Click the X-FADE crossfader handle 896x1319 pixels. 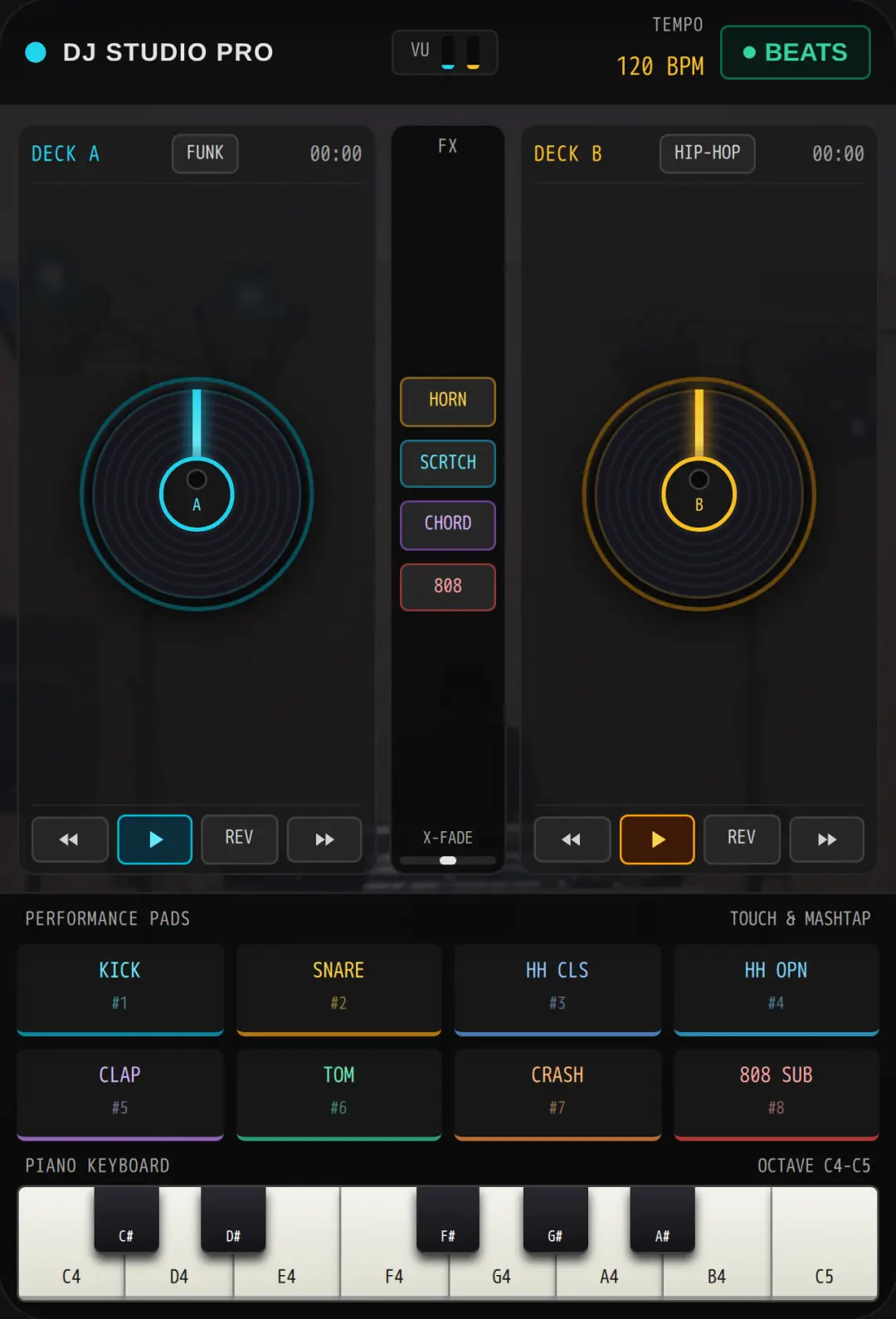pos(448,860)
